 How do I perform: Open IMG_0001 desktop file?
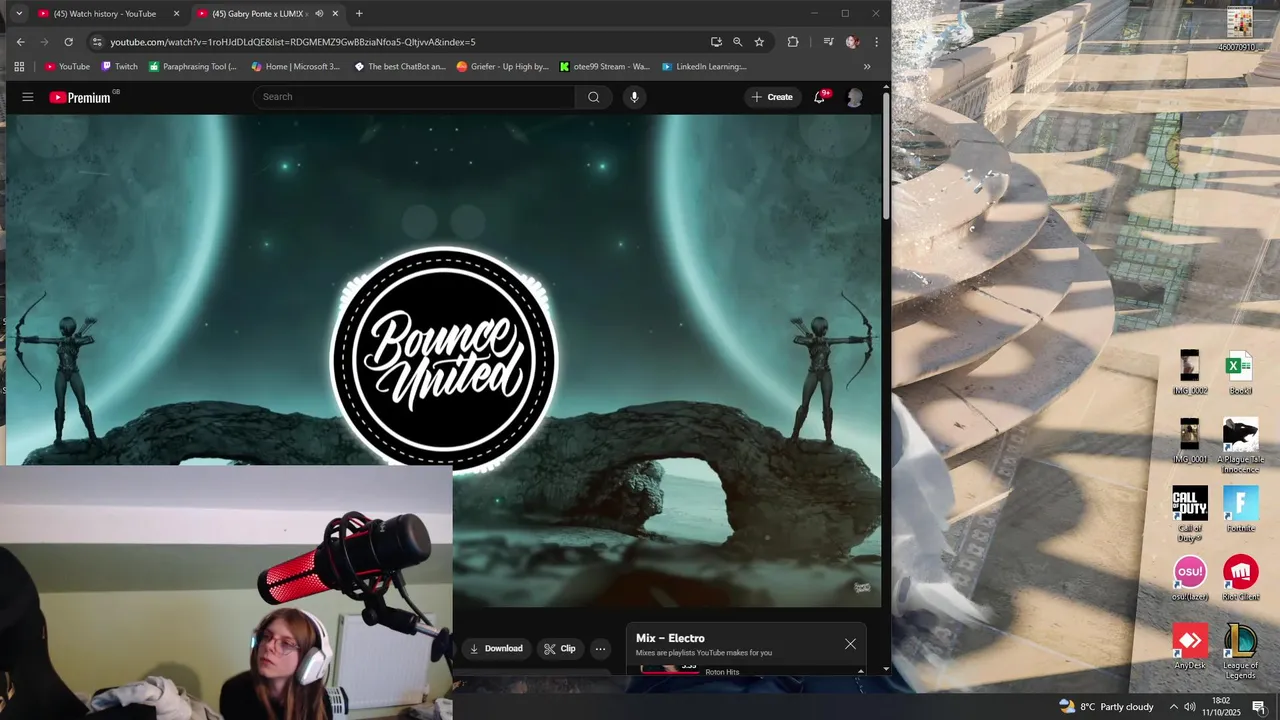pyautogui.click(x=1190, y=441)
